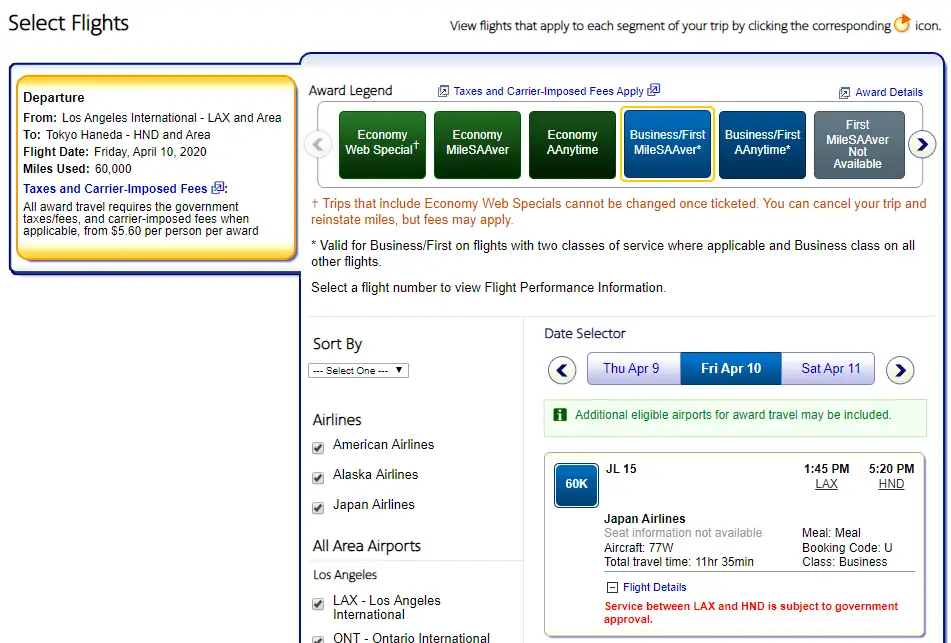Viewport: 951px width, 643px height.
Task: Click the JL 15 flight number
Action: [x=621, y=469]
